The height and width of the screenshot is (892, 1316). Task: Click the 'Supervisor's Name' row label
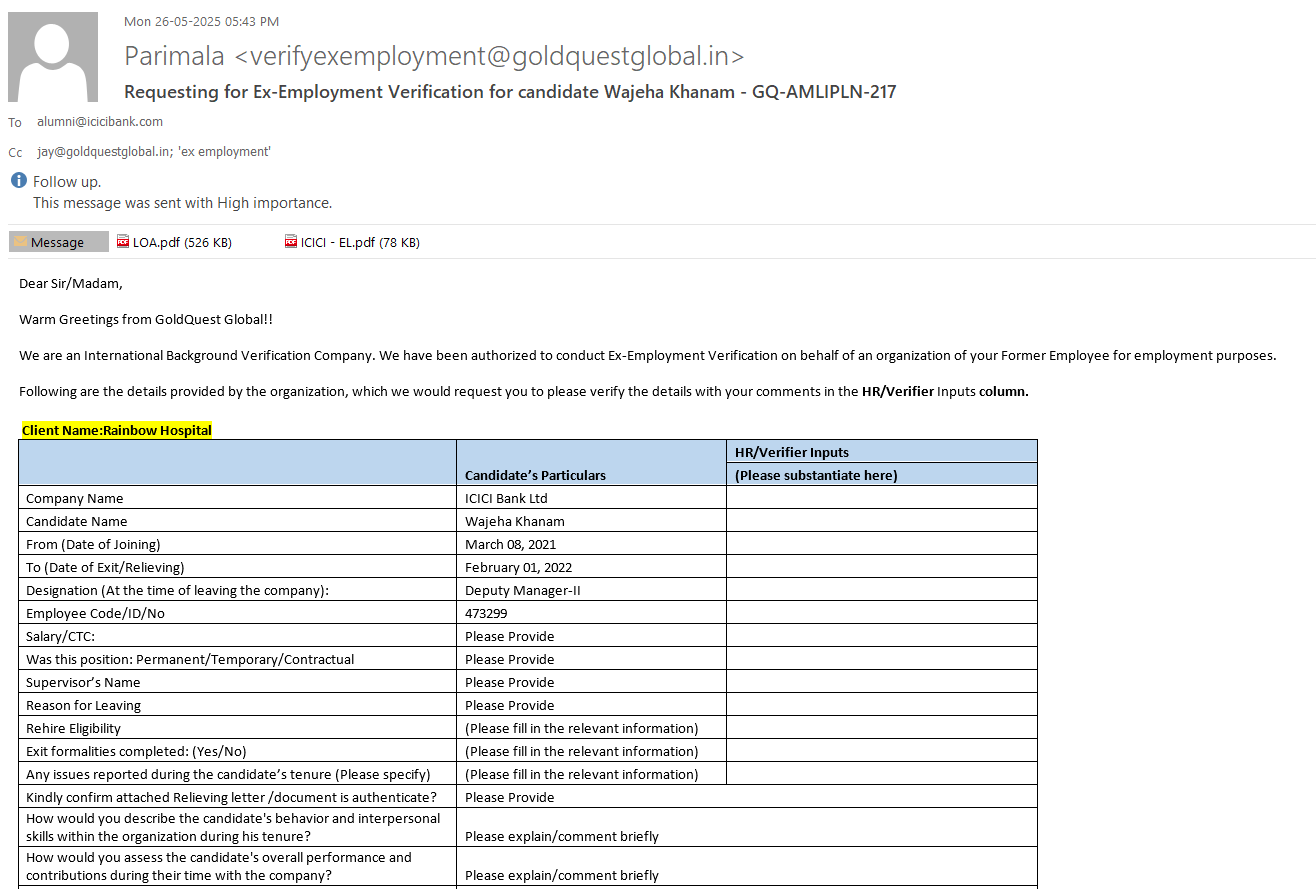tap(83, 682)
